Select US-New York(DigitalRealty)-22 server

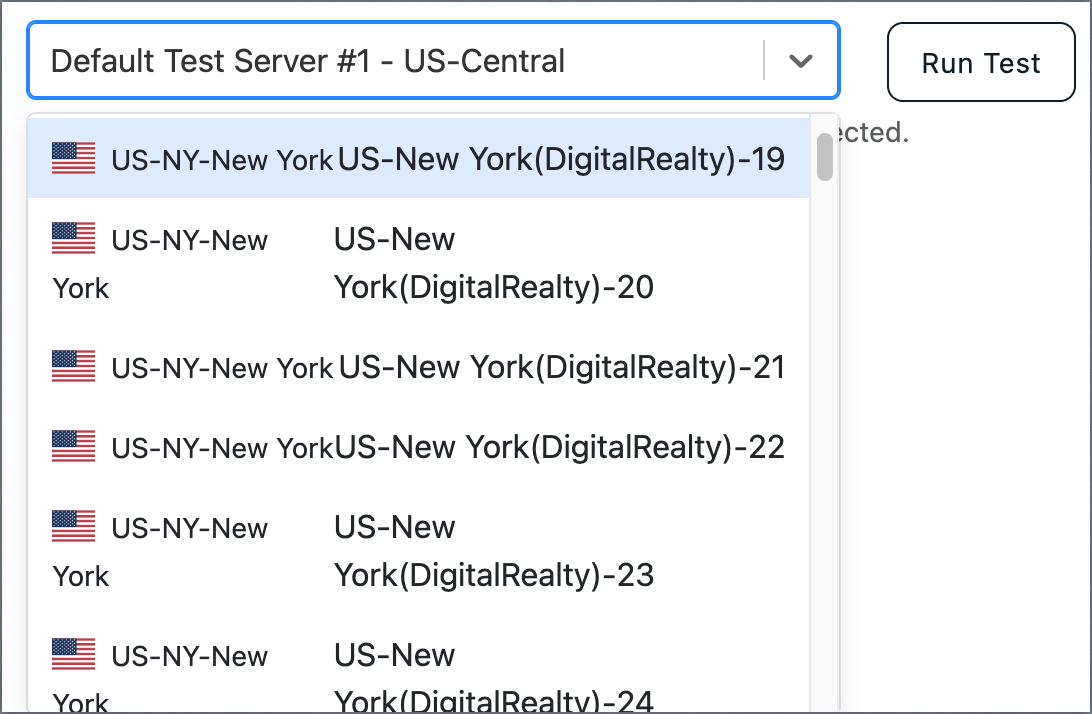click(x=560, y=447)
